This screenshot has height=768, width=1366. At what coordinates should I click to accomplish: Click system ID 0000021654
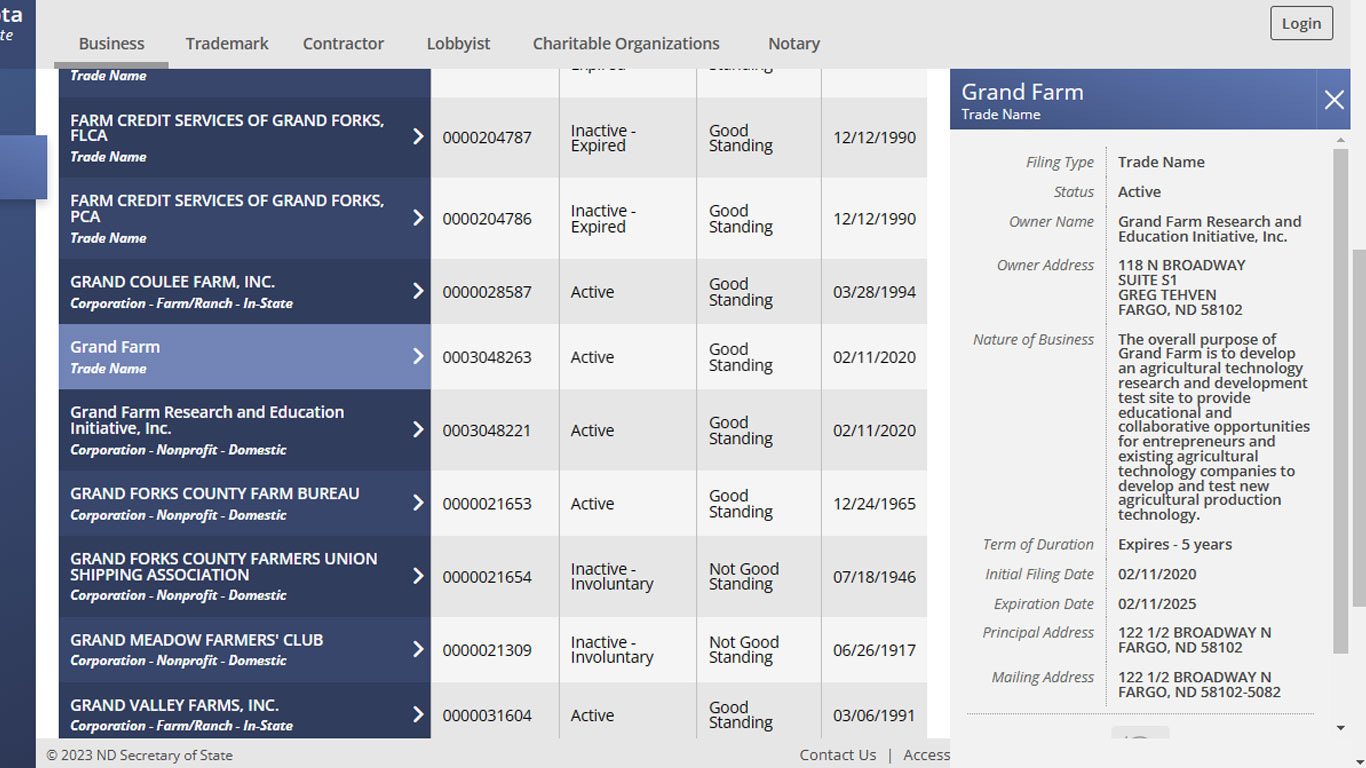click(x=487, y=577)
